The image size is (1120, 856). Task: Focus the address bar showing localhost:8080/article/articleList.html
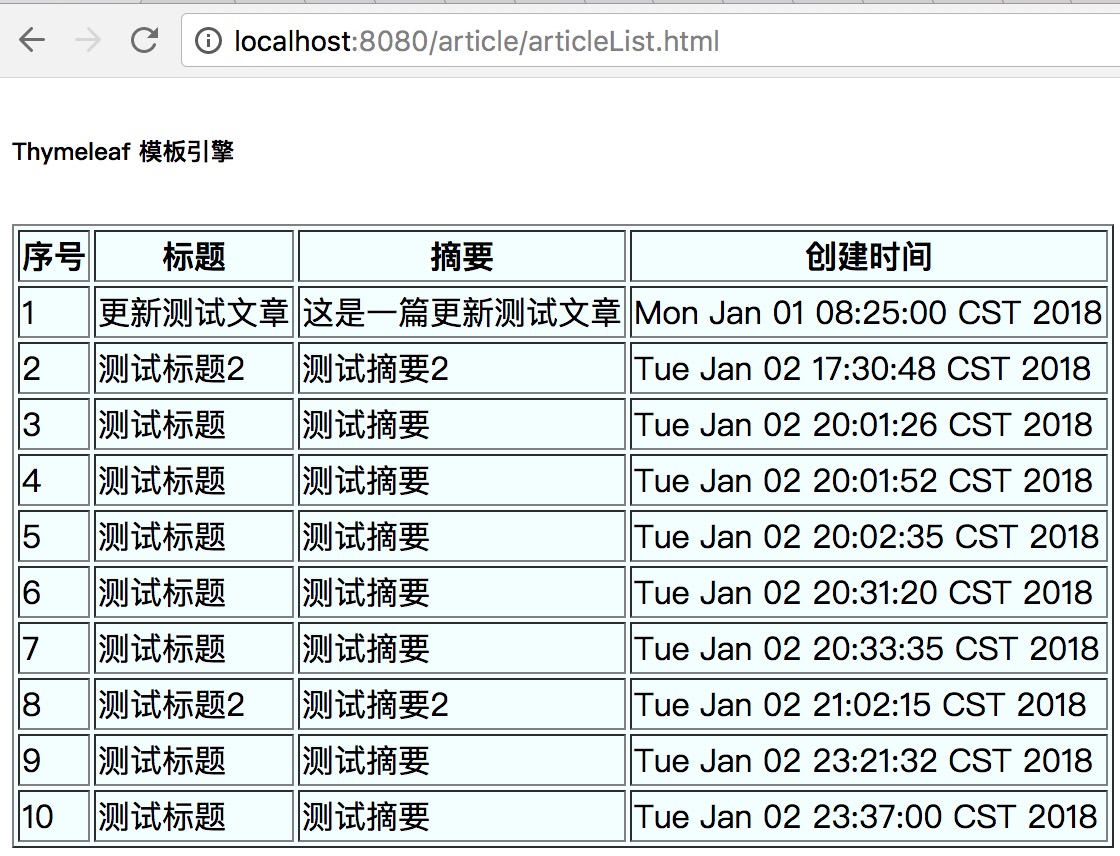click(650, 41)
